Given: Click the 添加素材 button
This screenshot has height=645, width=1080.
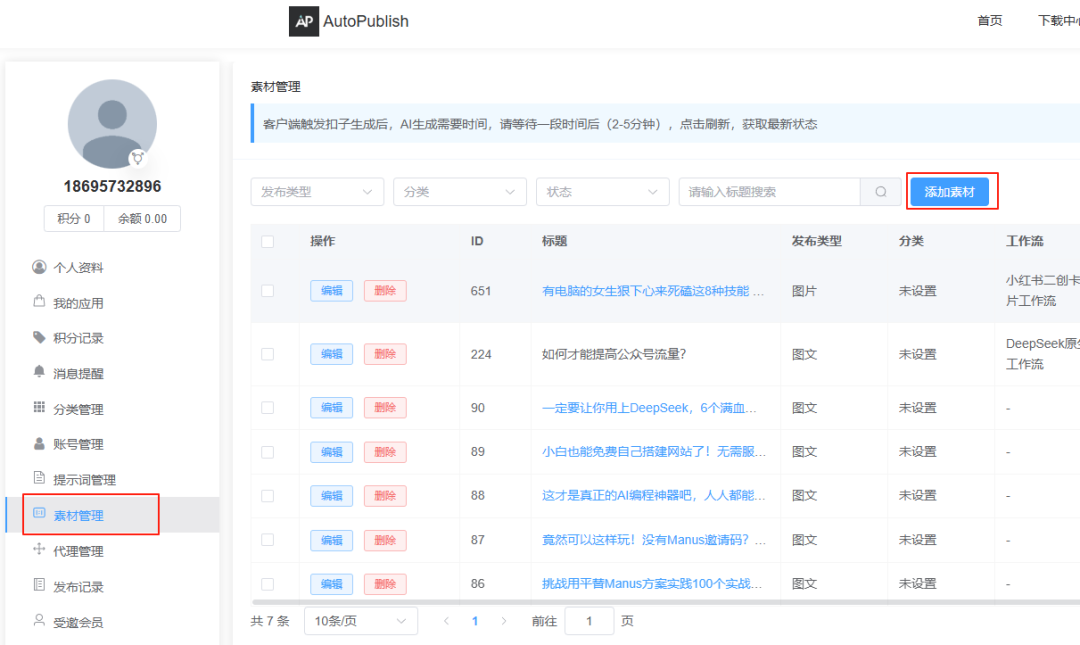Looking at the screenshot, I should point(950,192).
